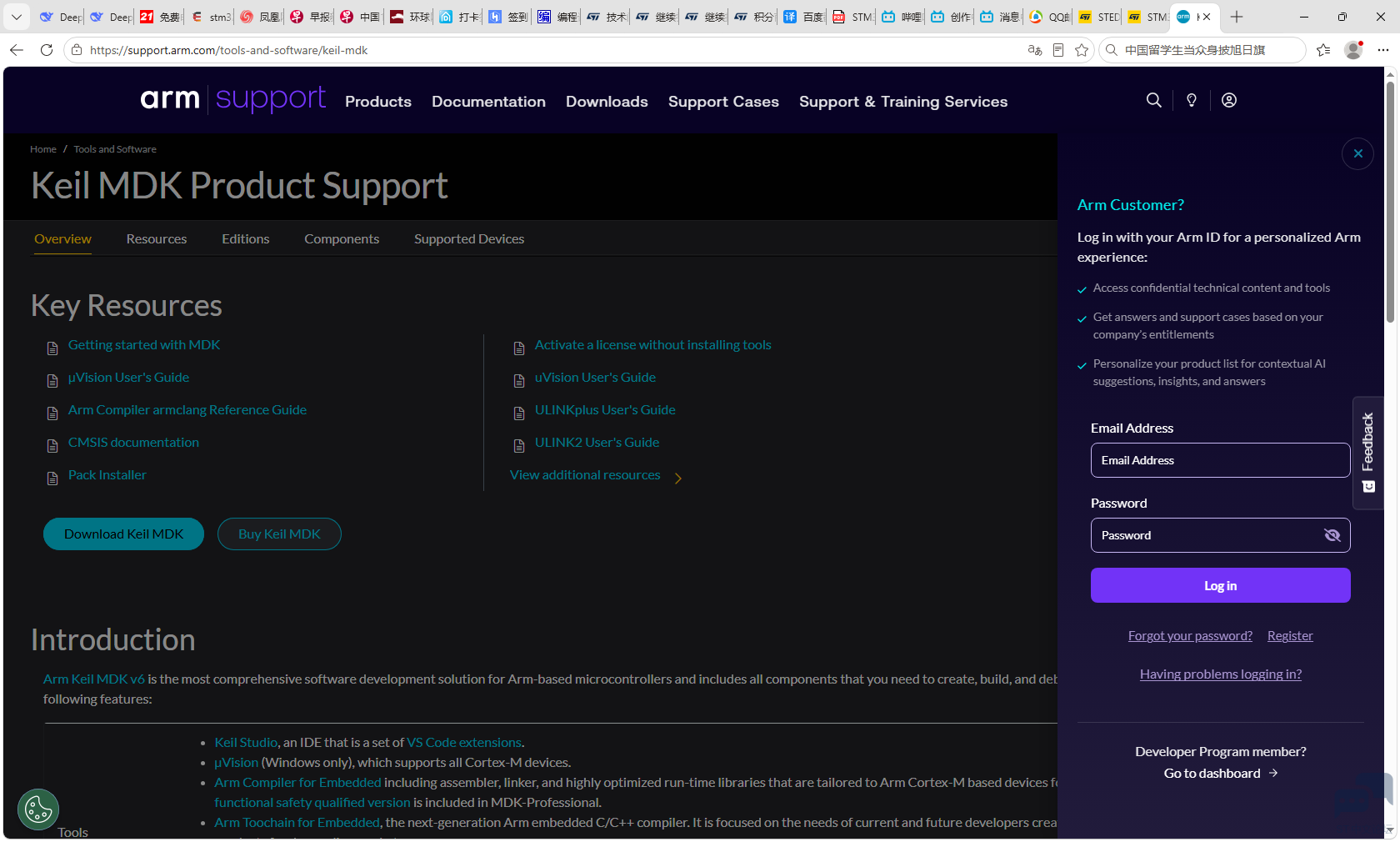This screenshot has width=1400, height=842.
Task: Open the browser profile avatar
Action: click(1353, 50)
